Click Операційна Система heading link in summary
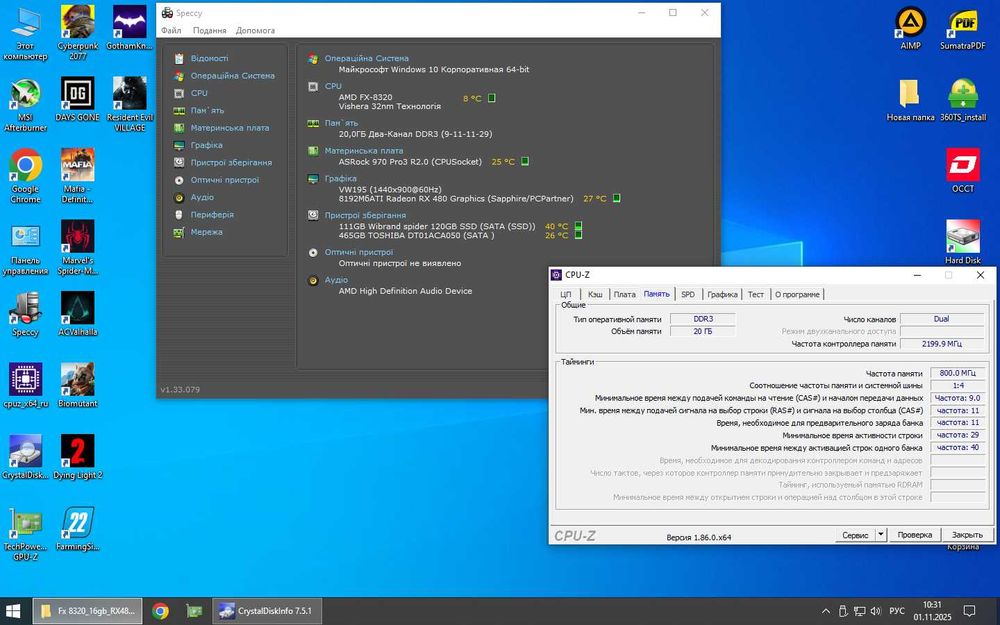 [x=367, y=58]
